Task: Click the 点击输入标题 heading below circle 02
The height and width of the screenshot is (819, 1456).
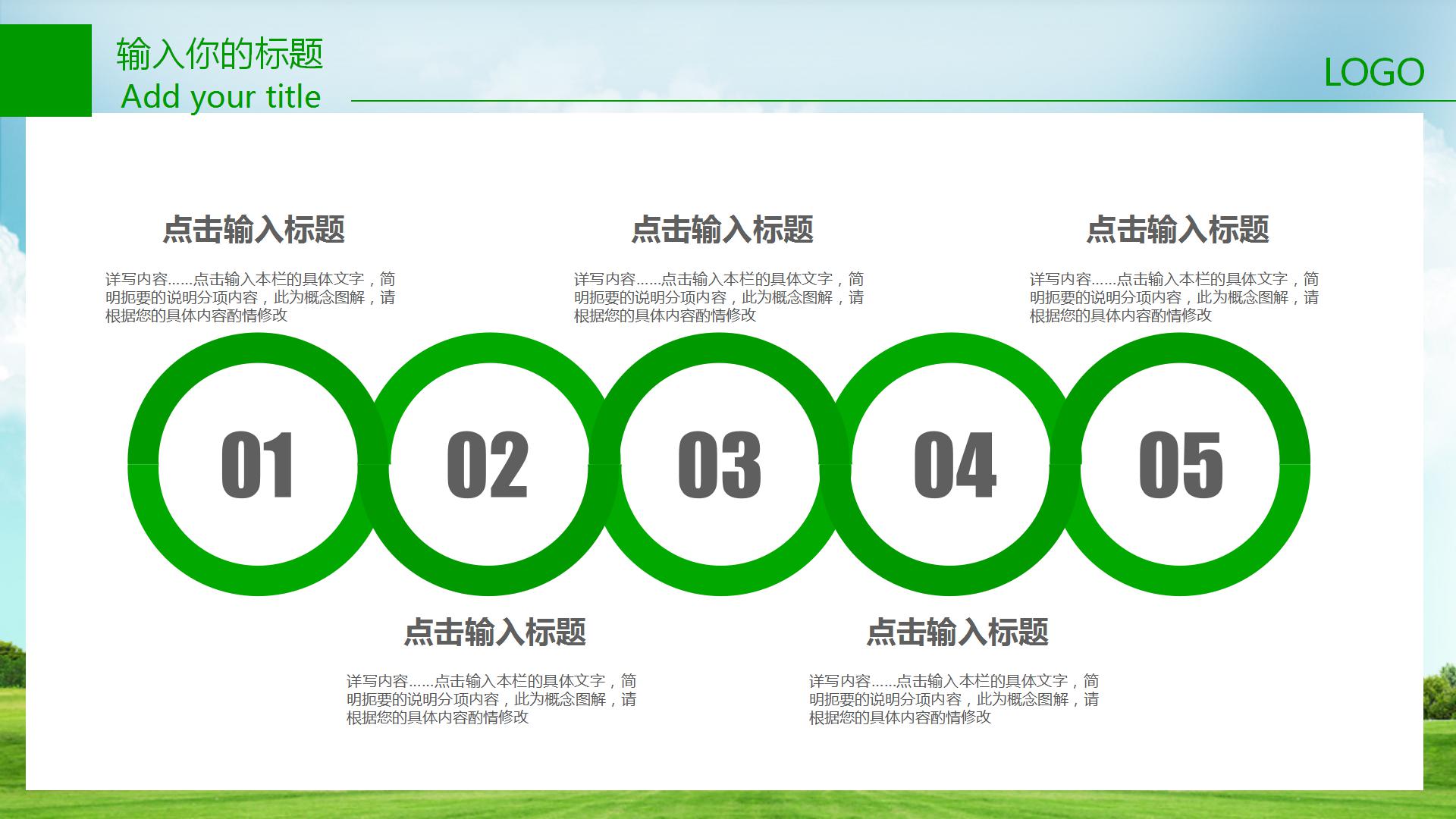Action: 495,631
